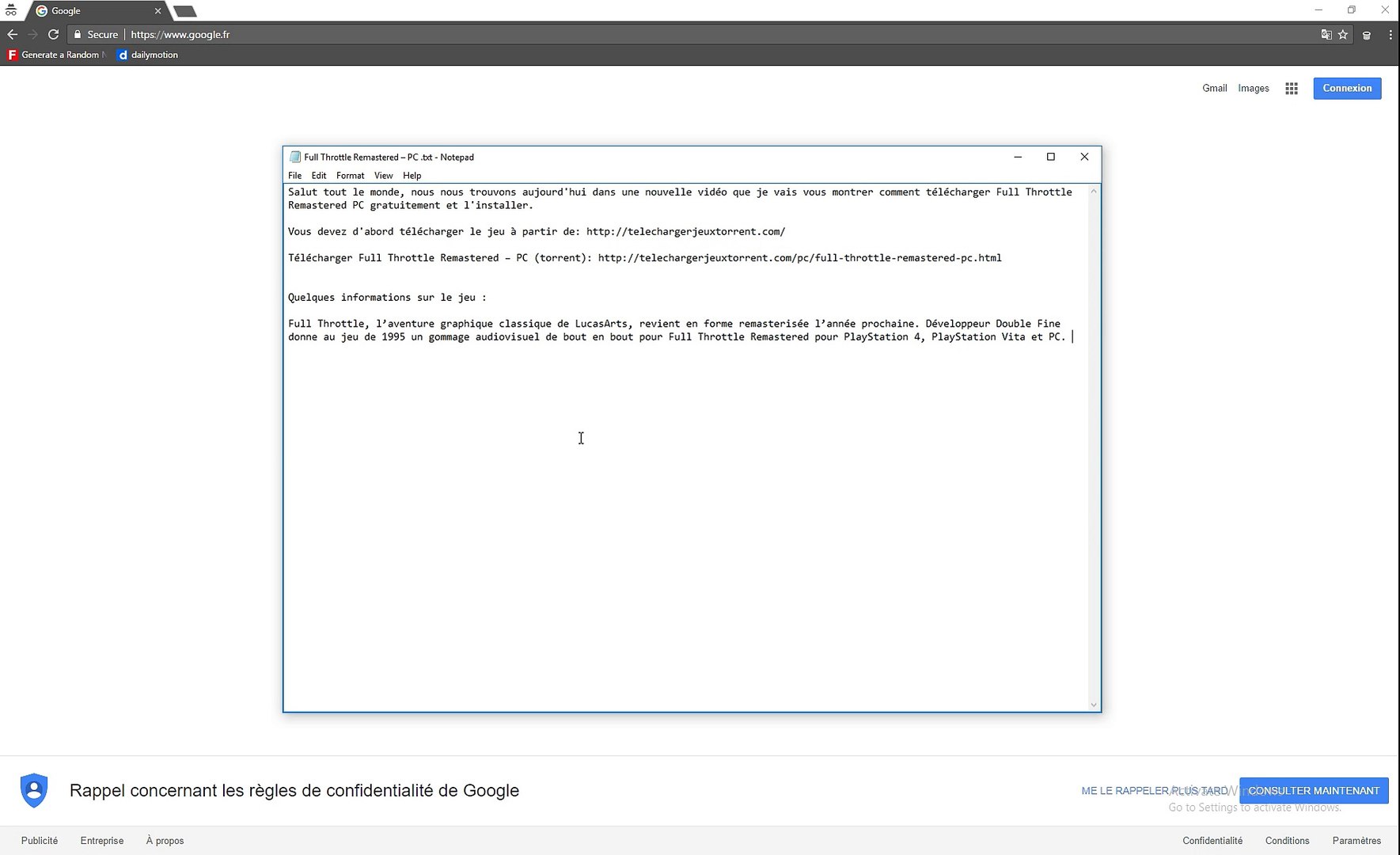1400x855 pixels.
Task: Open Notepad's File menu
Action: 294,176
